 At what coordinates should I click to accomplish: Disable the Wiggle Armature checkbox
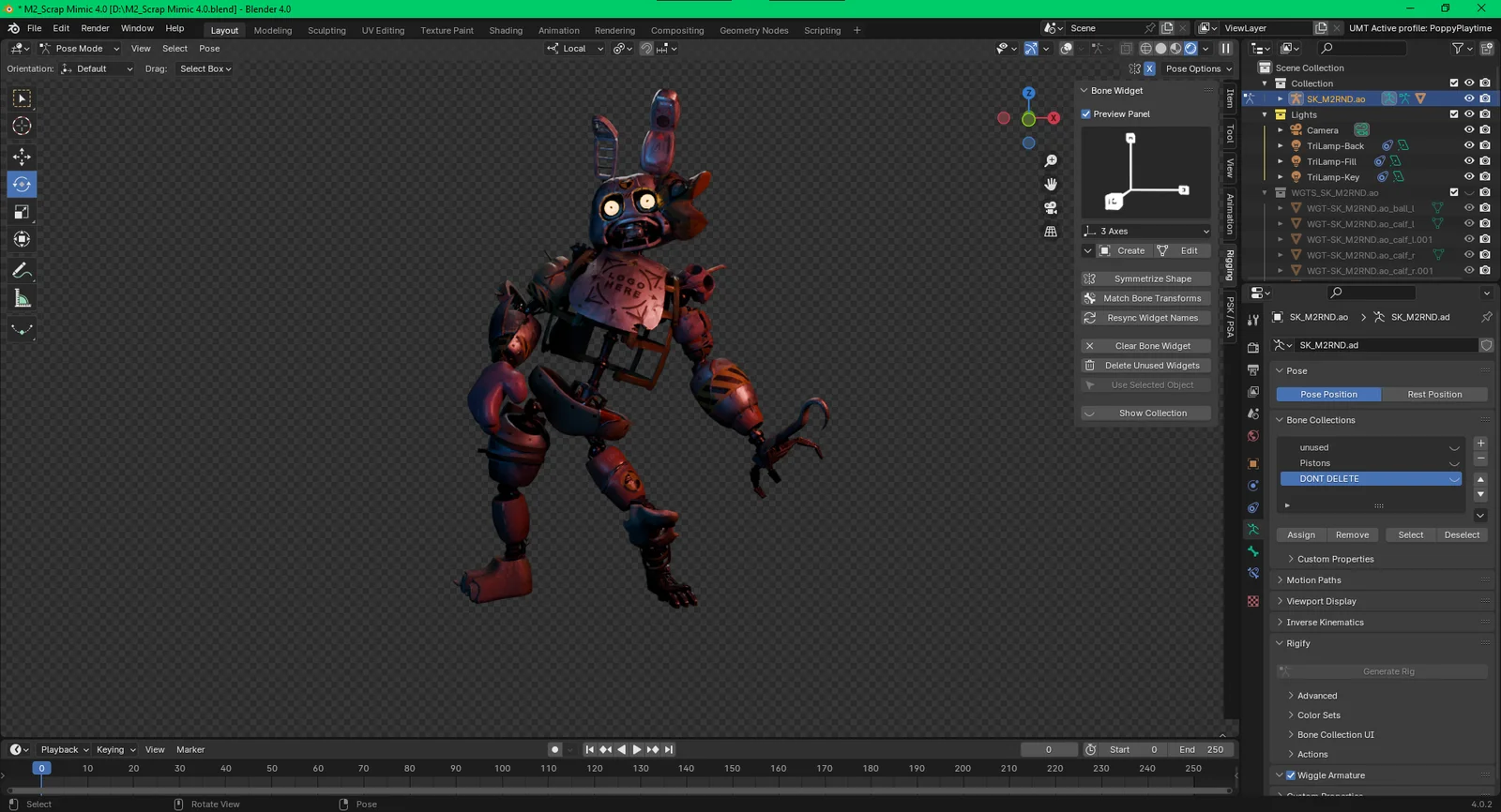click(1291, 775)
